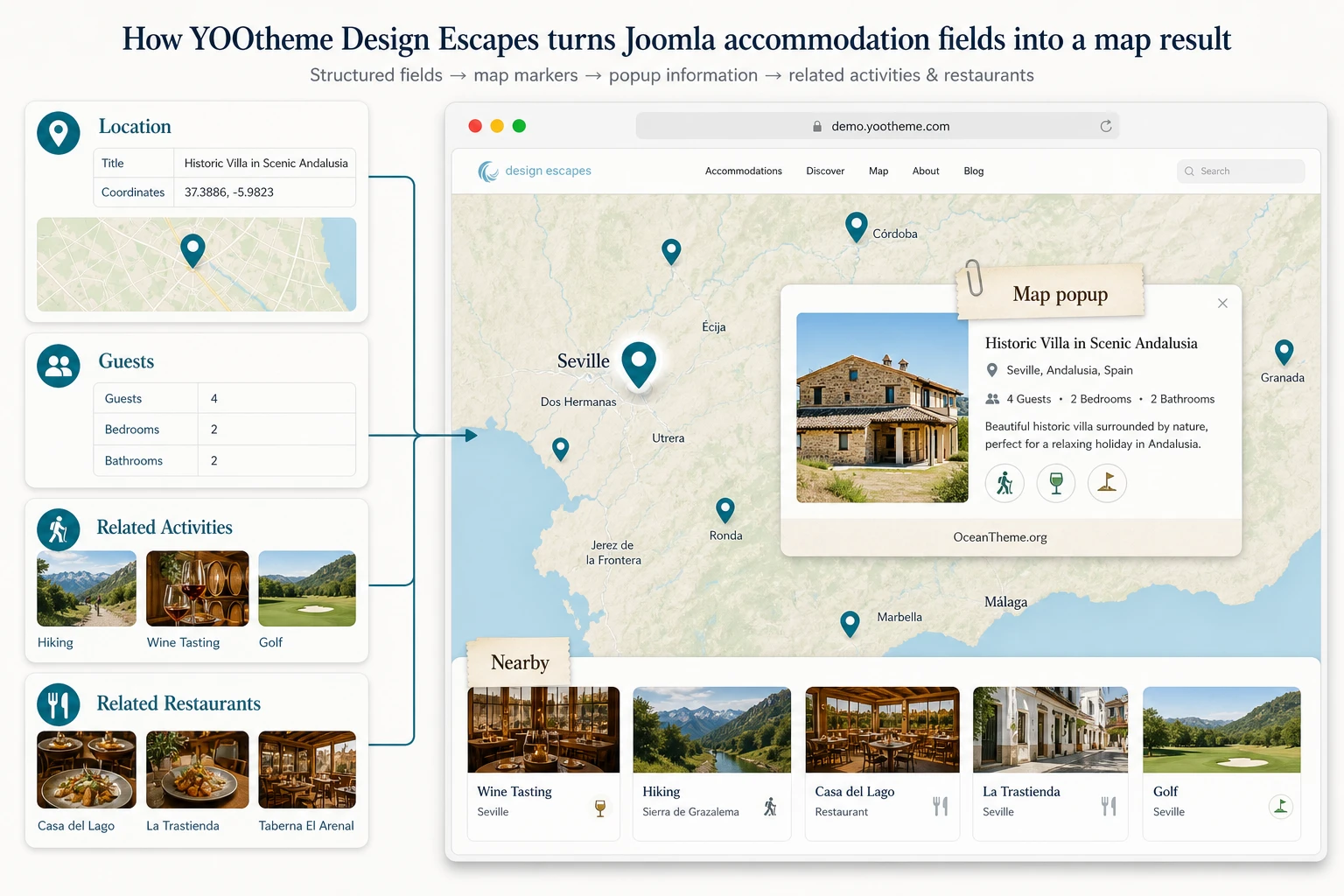Viewport: 1344px width, 896px height.
Task: Click the Marbella map marker pin
Action: click(850, 623)
